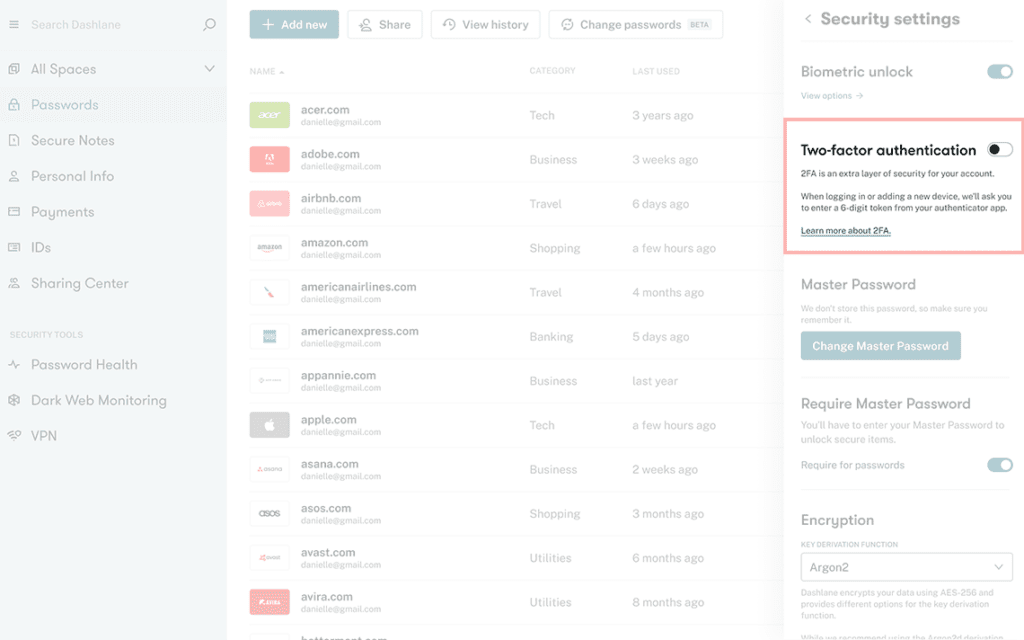Disable Biometric unlock
Viewport: 1024px width, 640px height.
(1001, 71)
